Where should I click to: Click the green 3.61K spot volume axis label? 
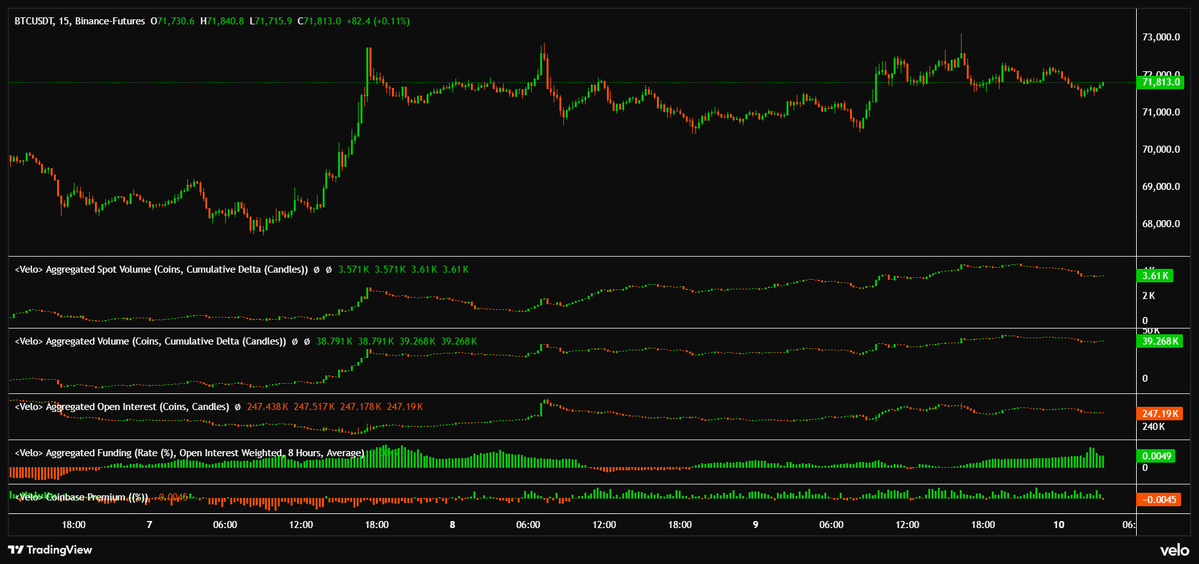coord(1155,275)
